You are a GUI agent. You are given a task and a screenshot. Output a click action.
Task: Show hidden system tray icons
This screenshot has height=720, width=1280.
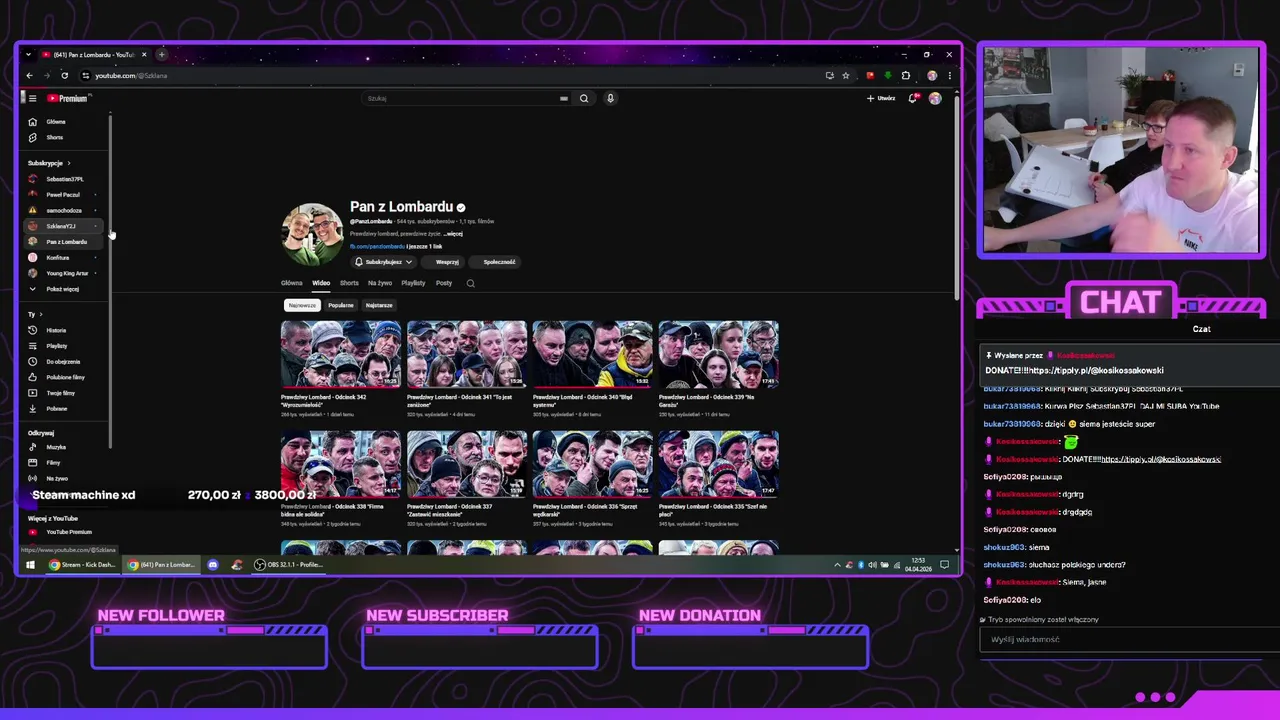tap(837, 565)
